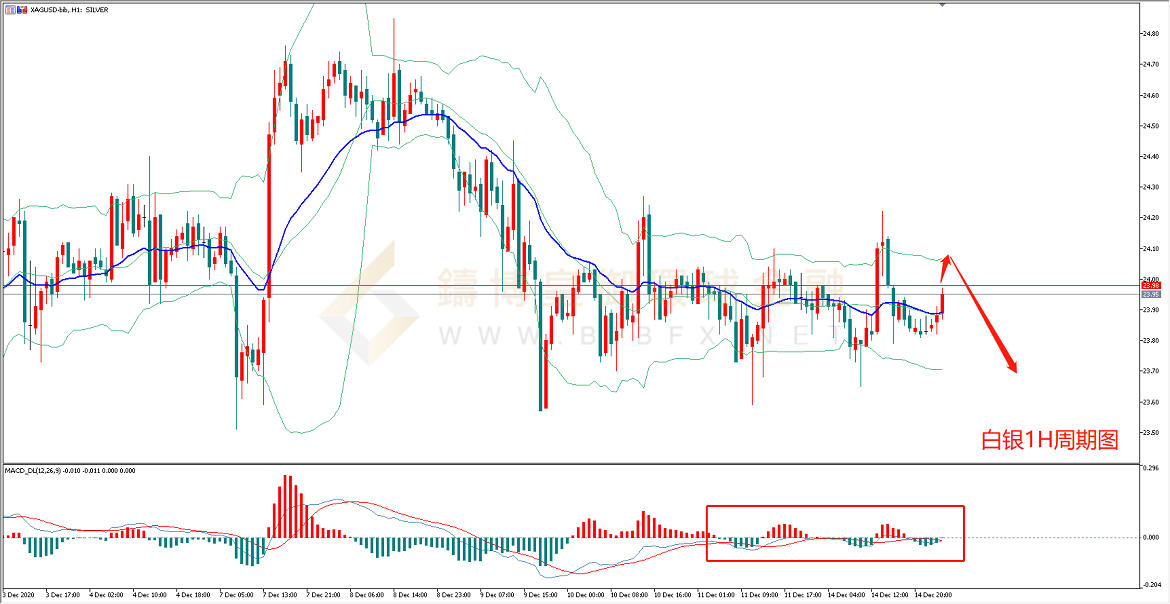The image size is (1170, 604).
Task: Click the last red candlestick on chart
Action: tap(942, 300)
